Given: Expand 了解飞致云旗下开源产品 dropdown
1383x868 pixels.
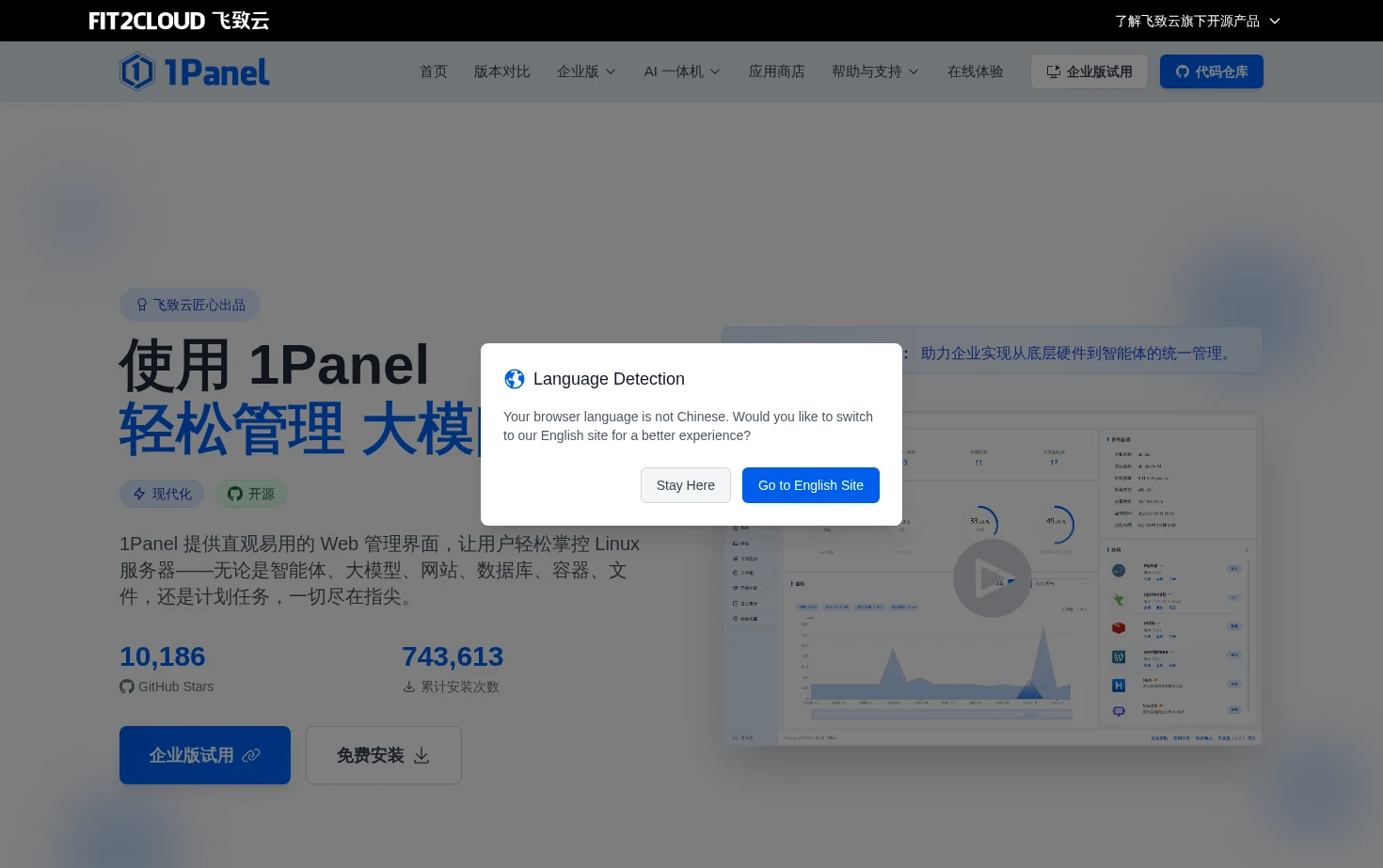Looking at the screenshot, I should coord(1198,21).
